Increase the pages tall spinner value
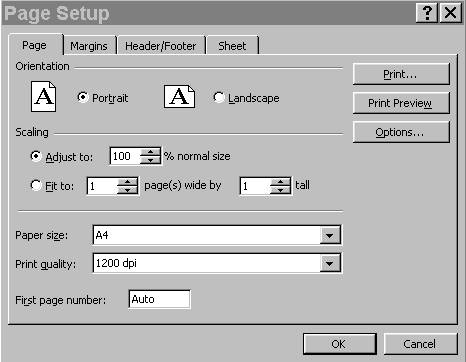466x362 pixels. pyautogui.click(x=280, y=182)
